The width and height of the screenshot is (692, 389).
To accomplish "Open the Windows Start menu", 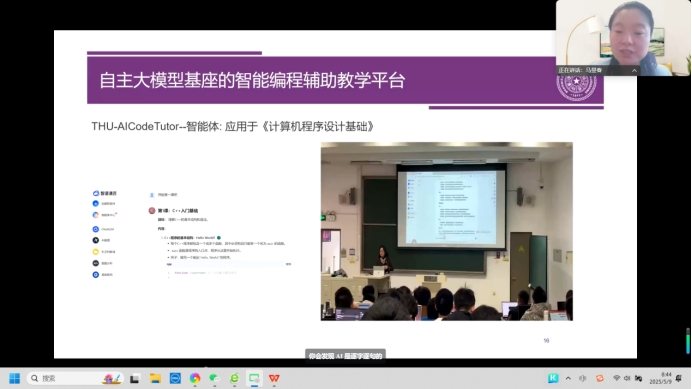I will (15, 378).
